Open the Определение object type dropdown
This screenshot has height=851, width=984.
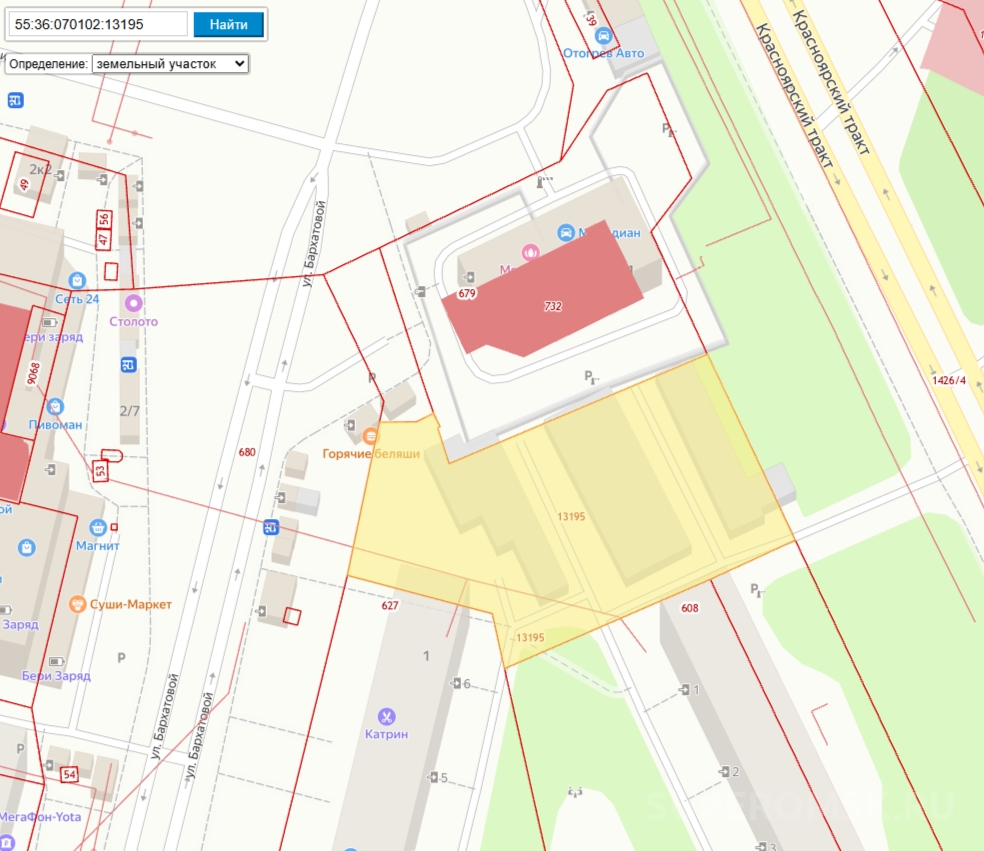(x=169, y=63)
